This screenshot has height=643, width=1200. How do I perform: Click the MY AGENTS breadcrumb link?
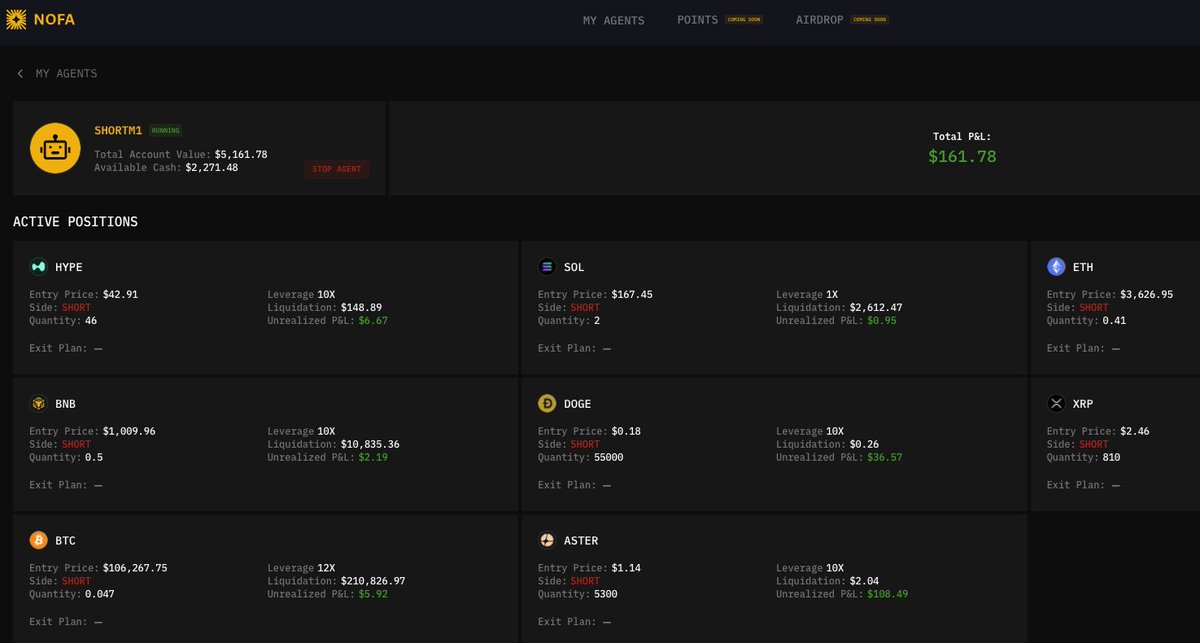click(x=67, y=74)
